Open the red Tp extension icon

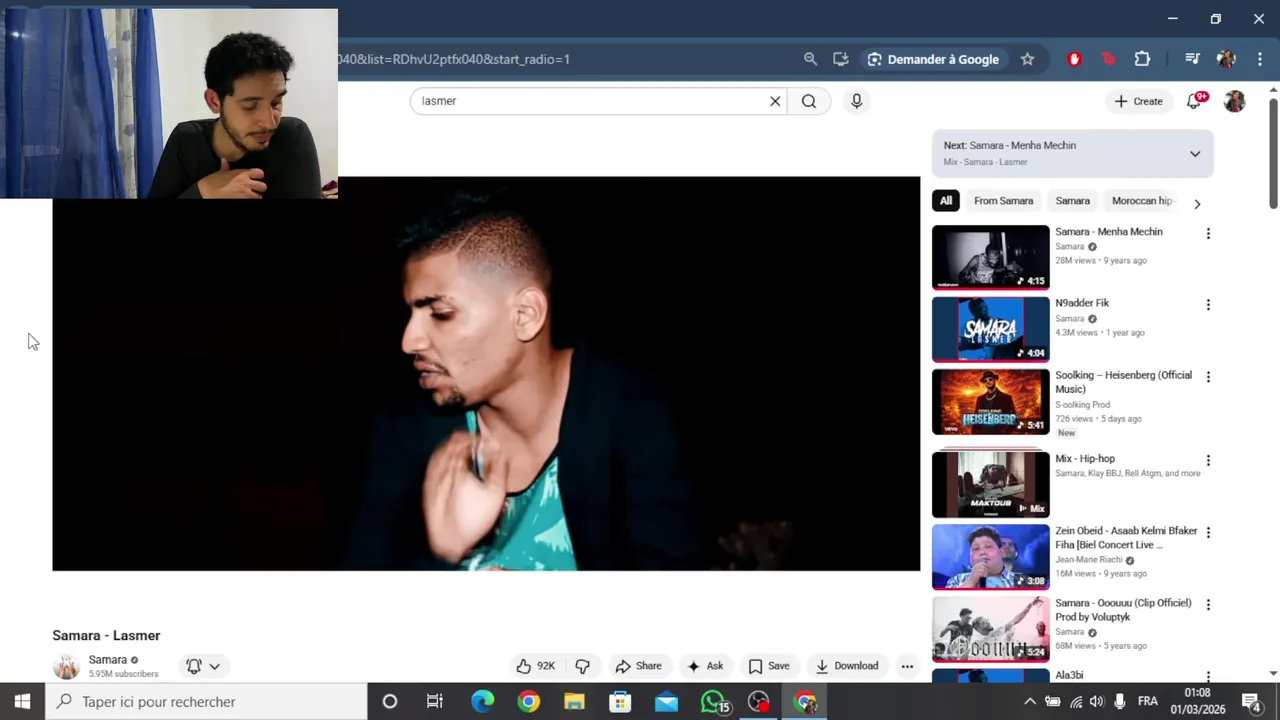pyautogui.click(x=1108, y=59)
